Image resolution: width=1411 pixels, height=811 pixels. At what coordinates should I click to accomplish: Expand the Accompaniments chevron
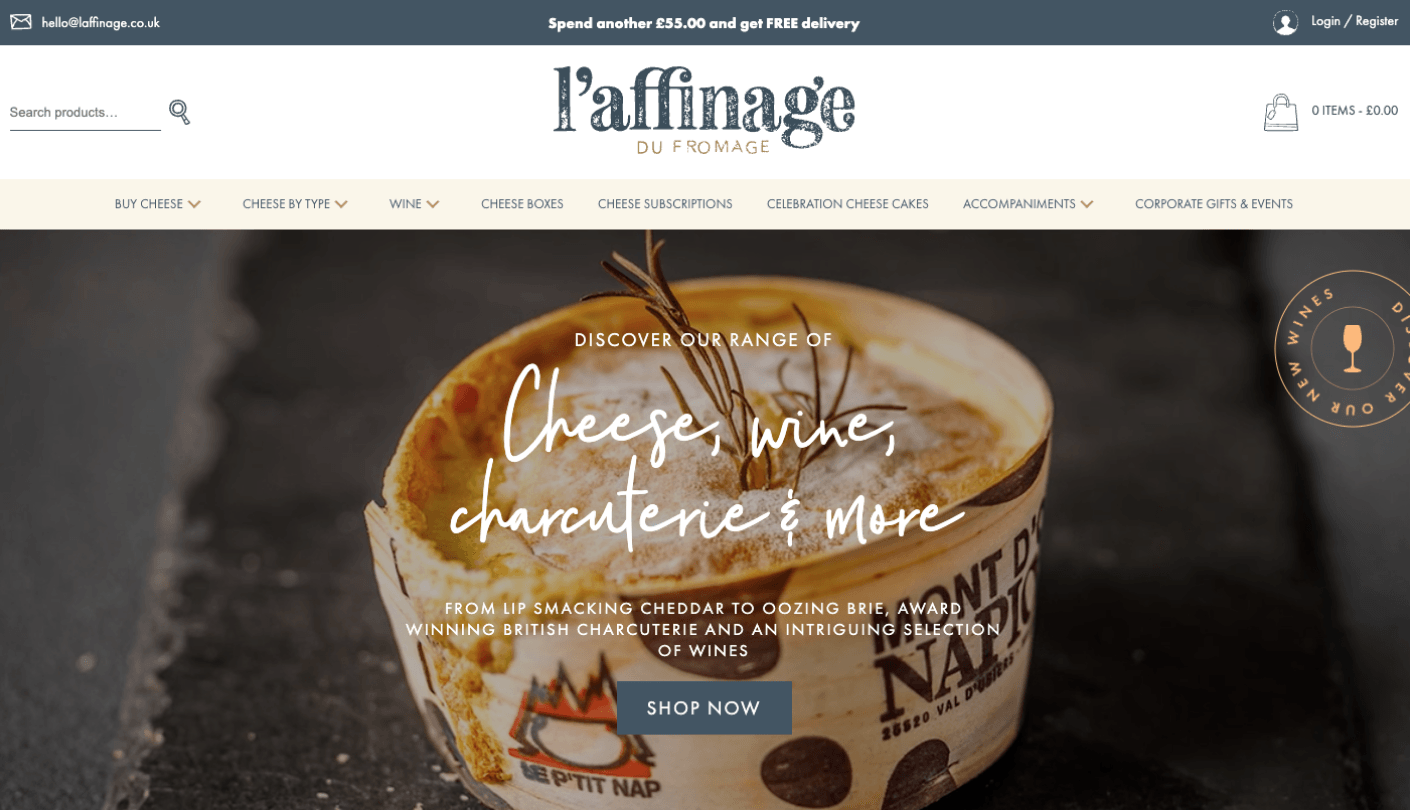[1087, 204]
